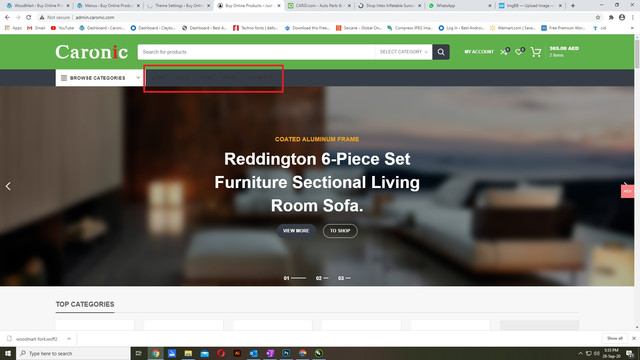The width and height of the screenshot is (640, 360).
Task: Open YouTube bookmark
Action: tap(62, 28)
